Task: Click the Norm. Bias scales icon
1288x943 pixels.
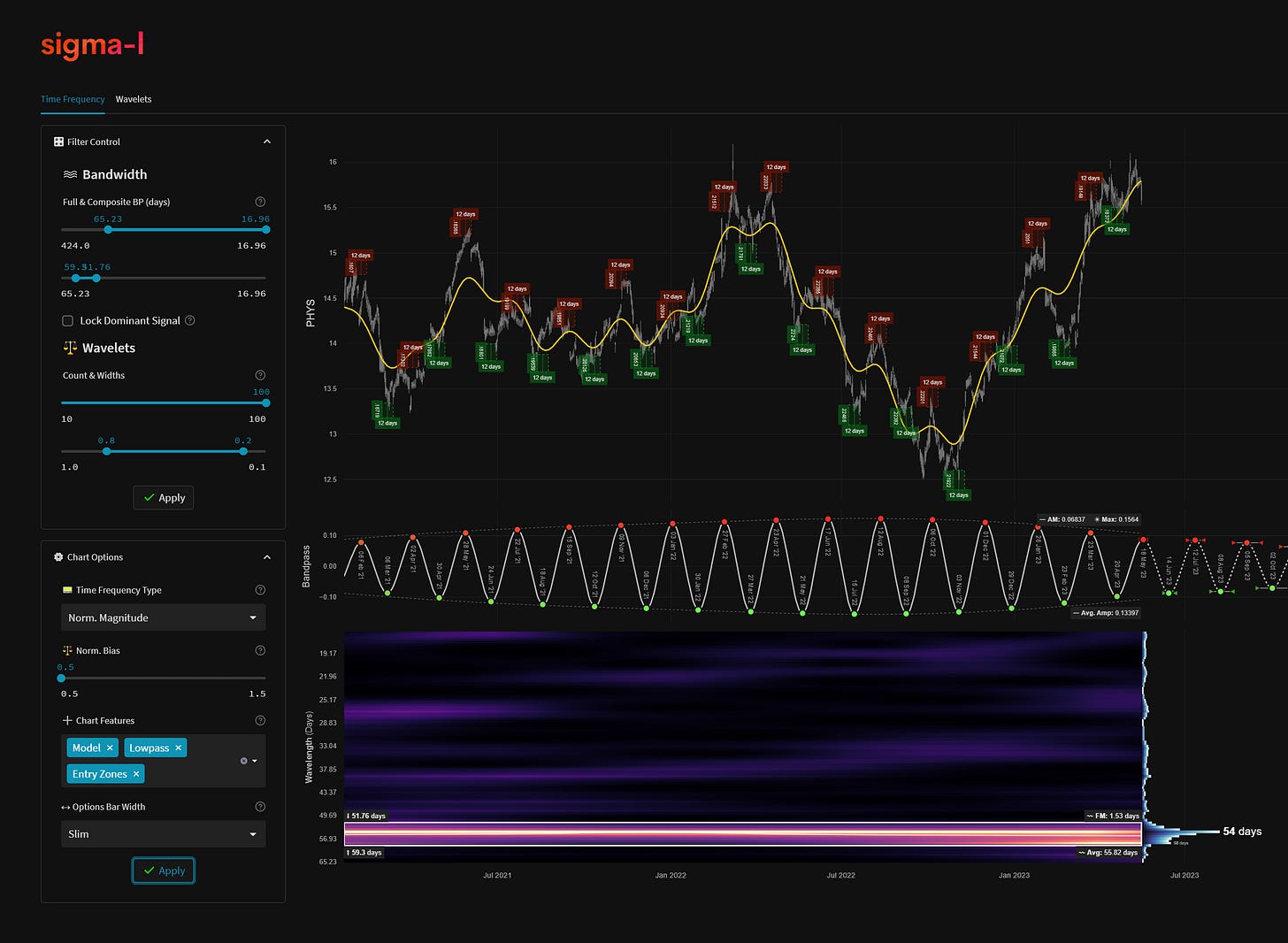Action: click(67, 650)
